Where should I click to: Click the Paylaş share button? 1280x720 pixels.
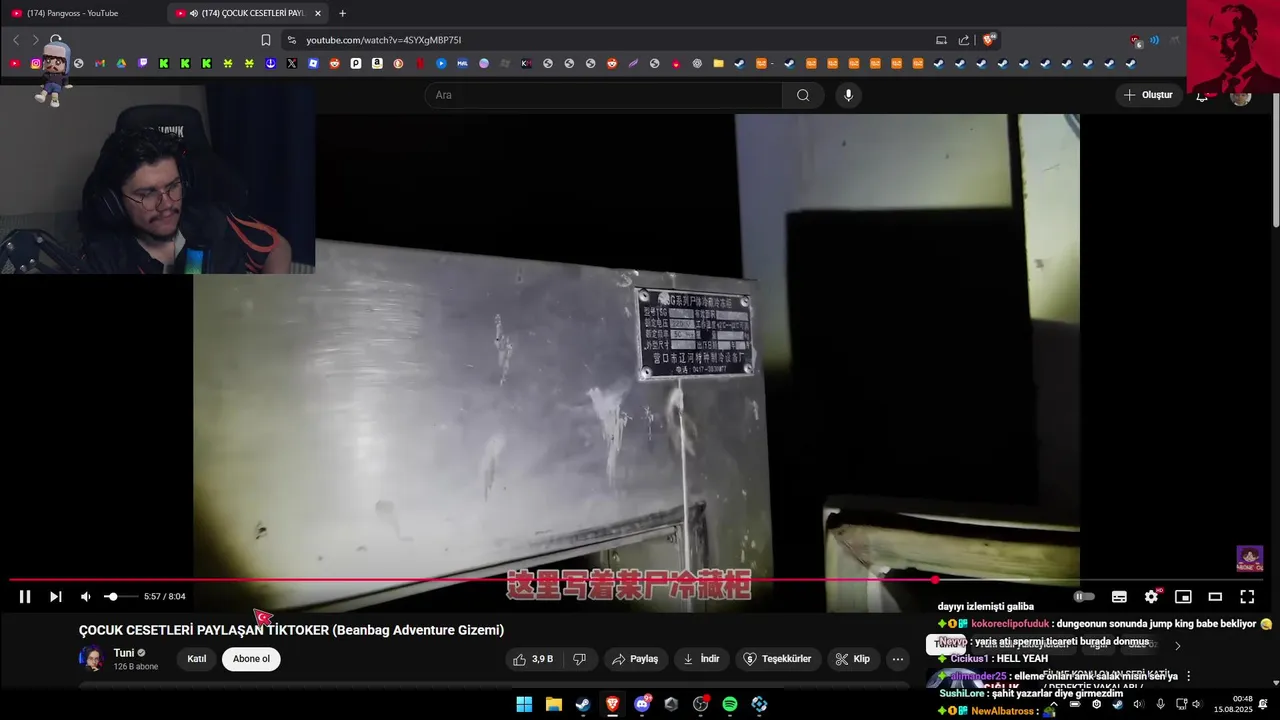point(635,659)
